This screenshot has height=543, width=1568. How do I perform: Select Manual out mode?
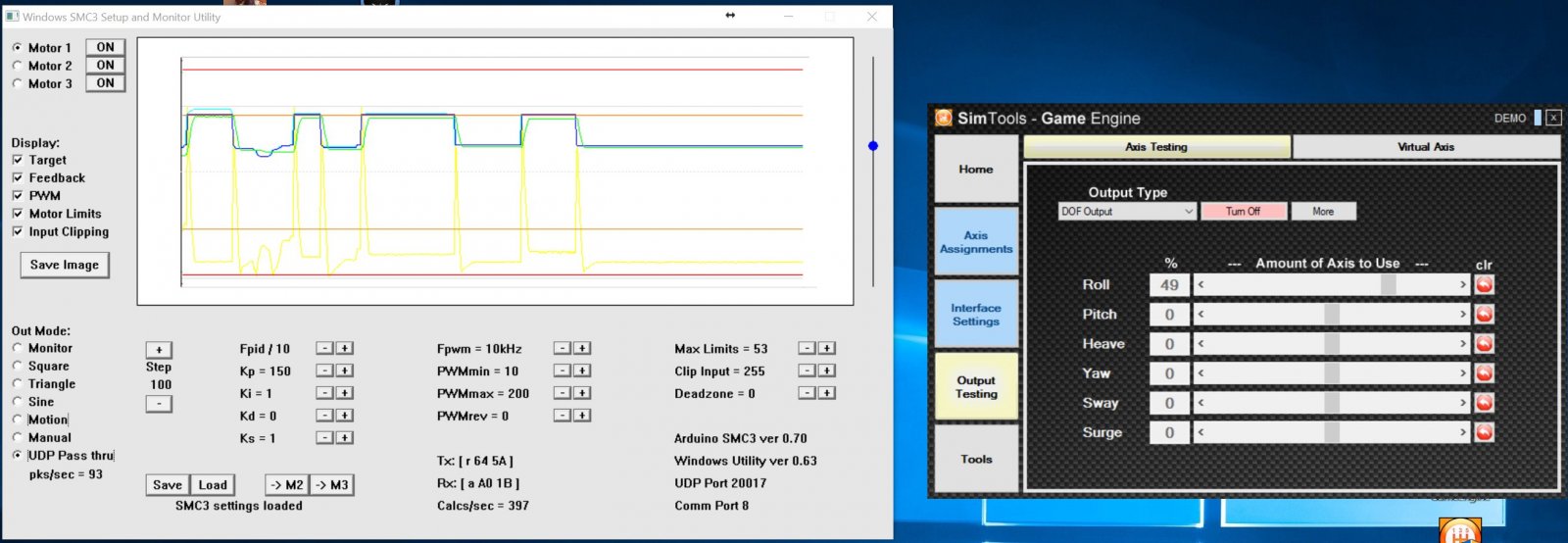[x=18, y=437]
